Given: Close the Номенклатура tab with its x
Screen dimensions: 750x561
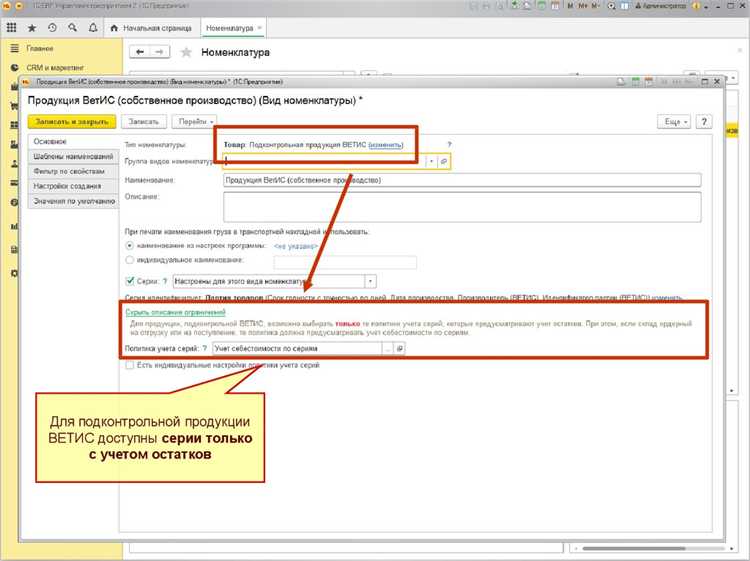Looking at the screenshot, I should pos(260,28).
